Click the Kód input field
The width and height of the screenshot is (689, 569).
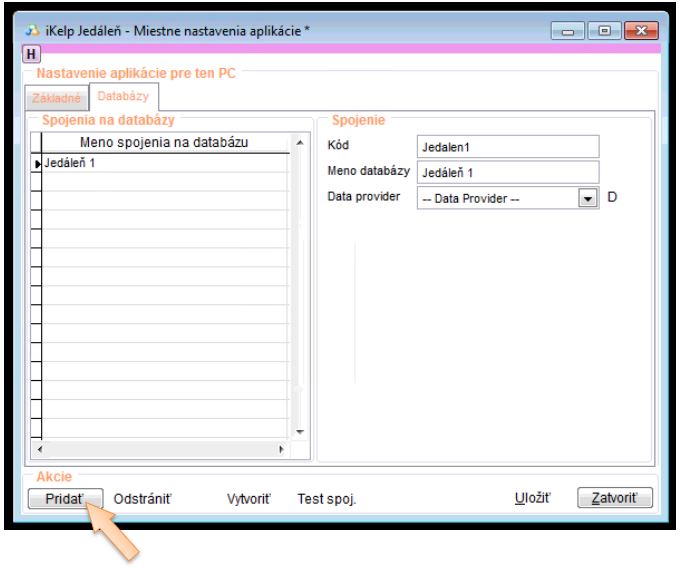(x=506, y=146)
